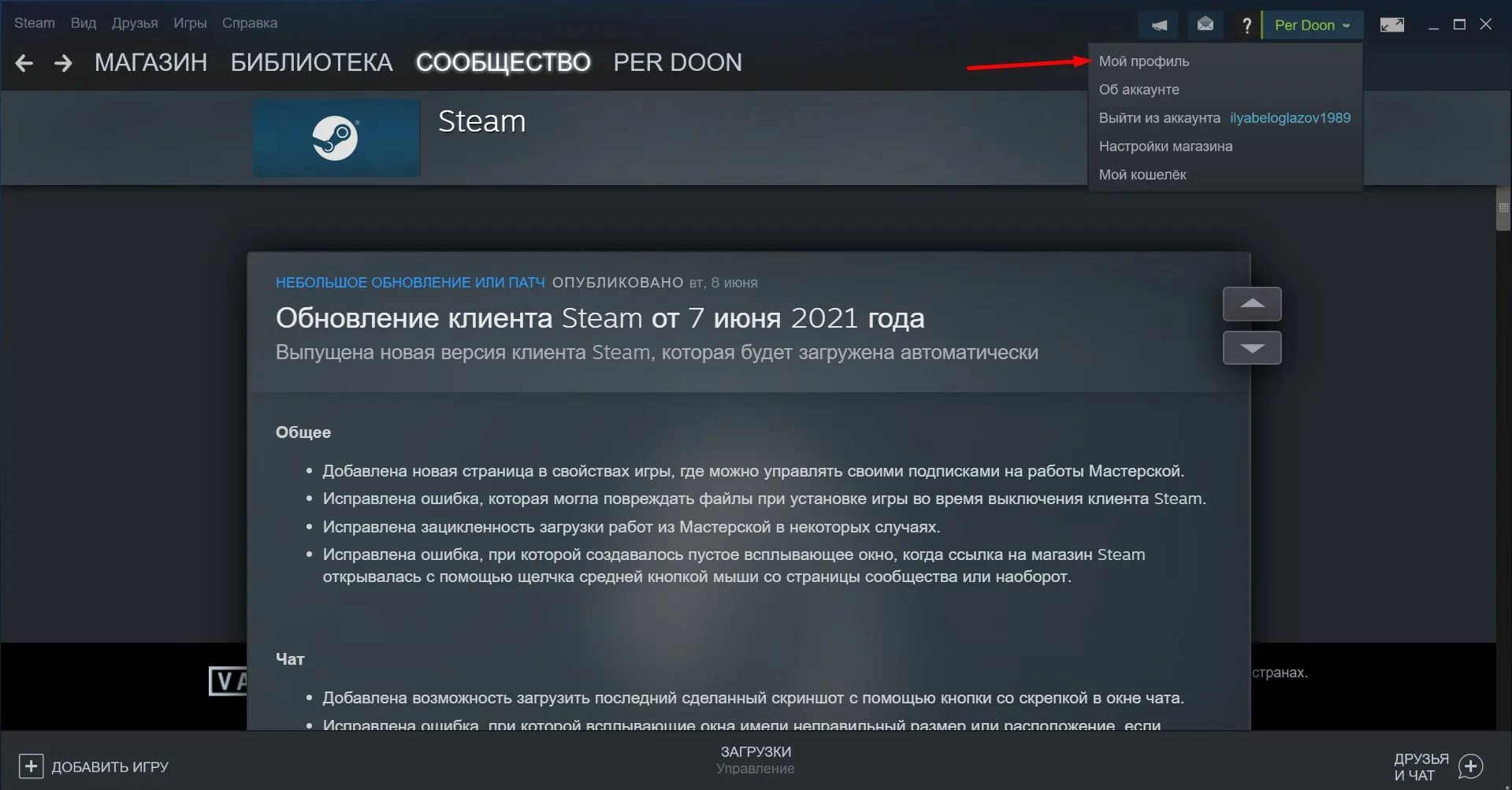Go to previous announcement with up arrow
Screen dimensions: 1512x790
point(1252,304)
